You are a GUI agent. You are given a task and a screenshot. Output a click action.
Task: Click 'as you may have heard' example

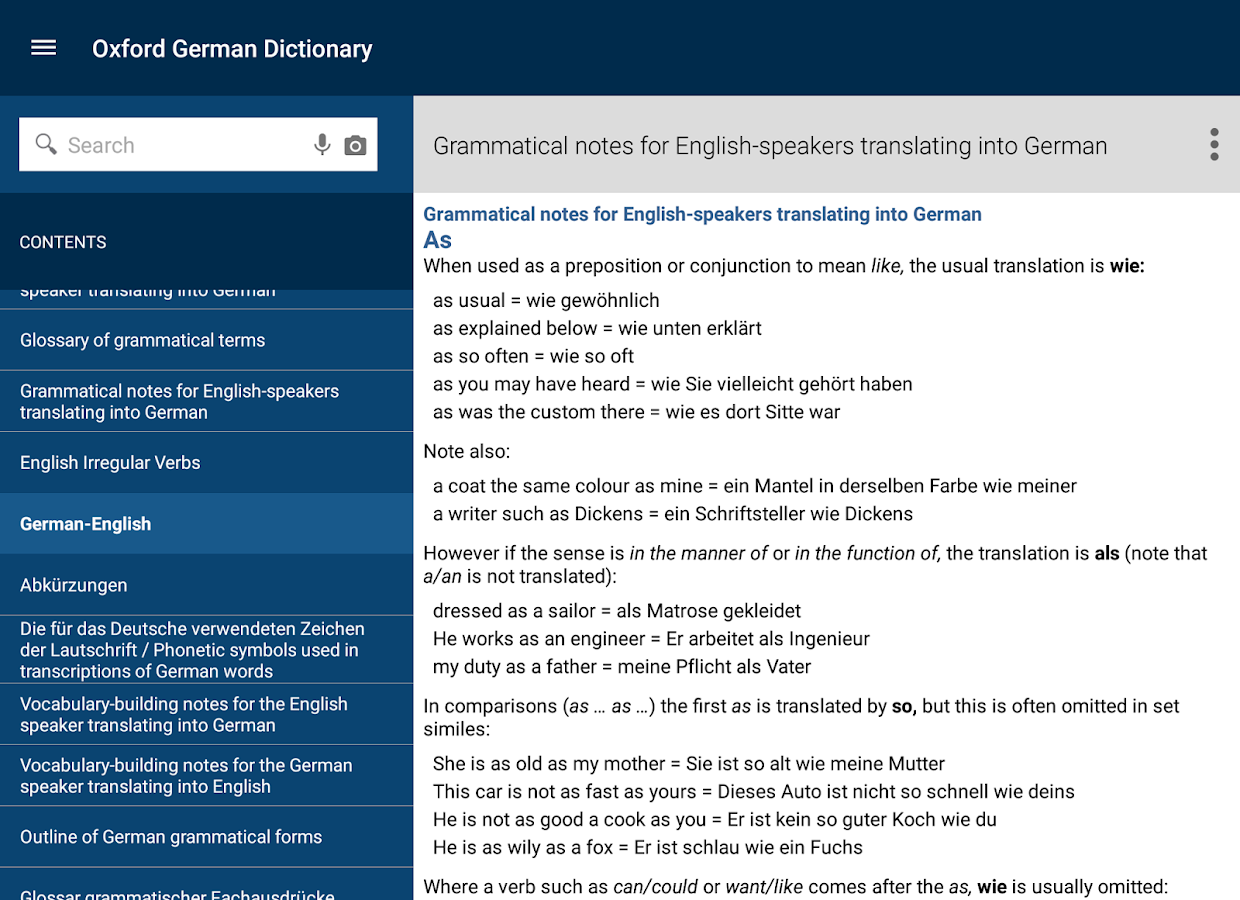pyautogui.click(x=672, y=384)
